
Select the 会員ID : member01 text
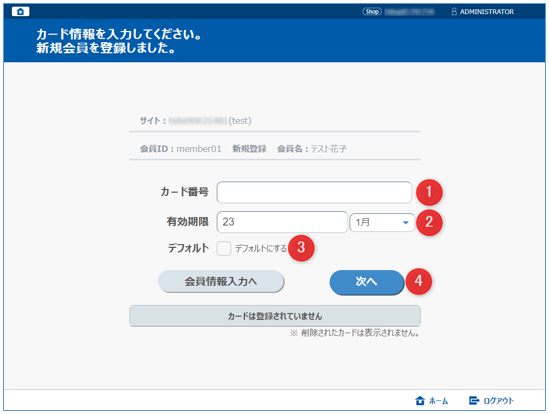pos(181,149)
